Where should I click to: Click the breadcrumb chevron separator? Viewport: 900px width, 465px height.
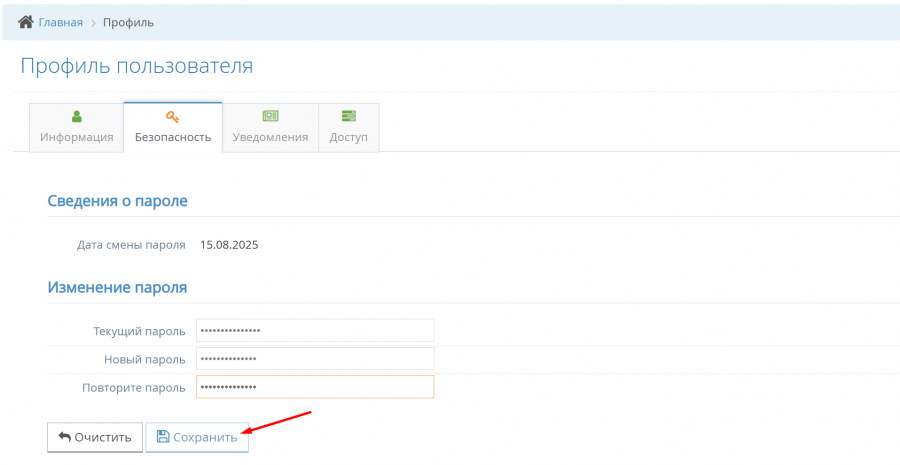[93, 22]
